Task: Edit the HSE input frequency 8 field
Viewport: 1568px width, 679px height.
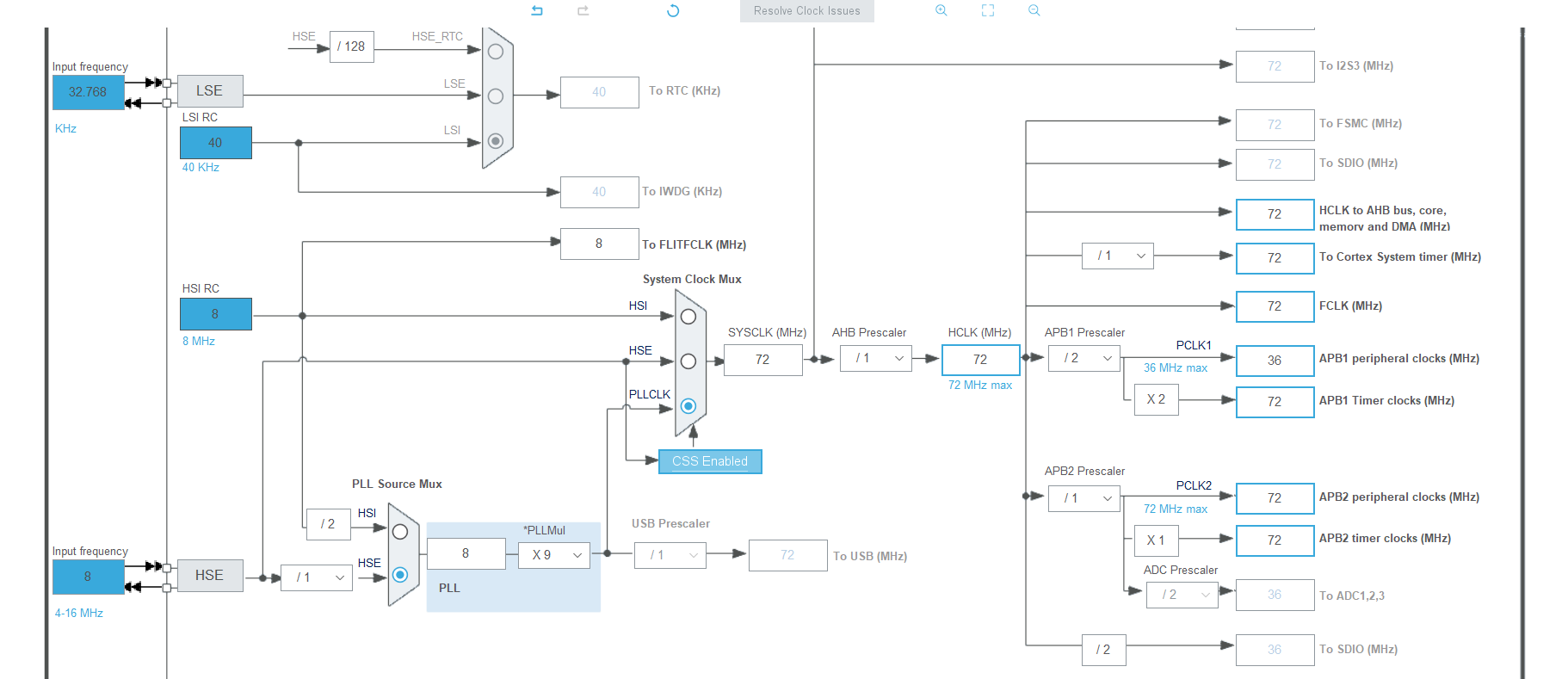Action: 88,577
